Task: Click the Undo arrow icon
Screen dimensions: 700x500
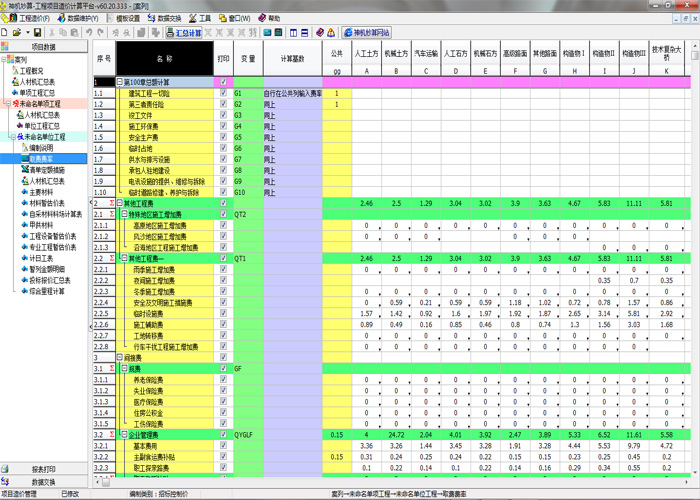Action: 90,33
